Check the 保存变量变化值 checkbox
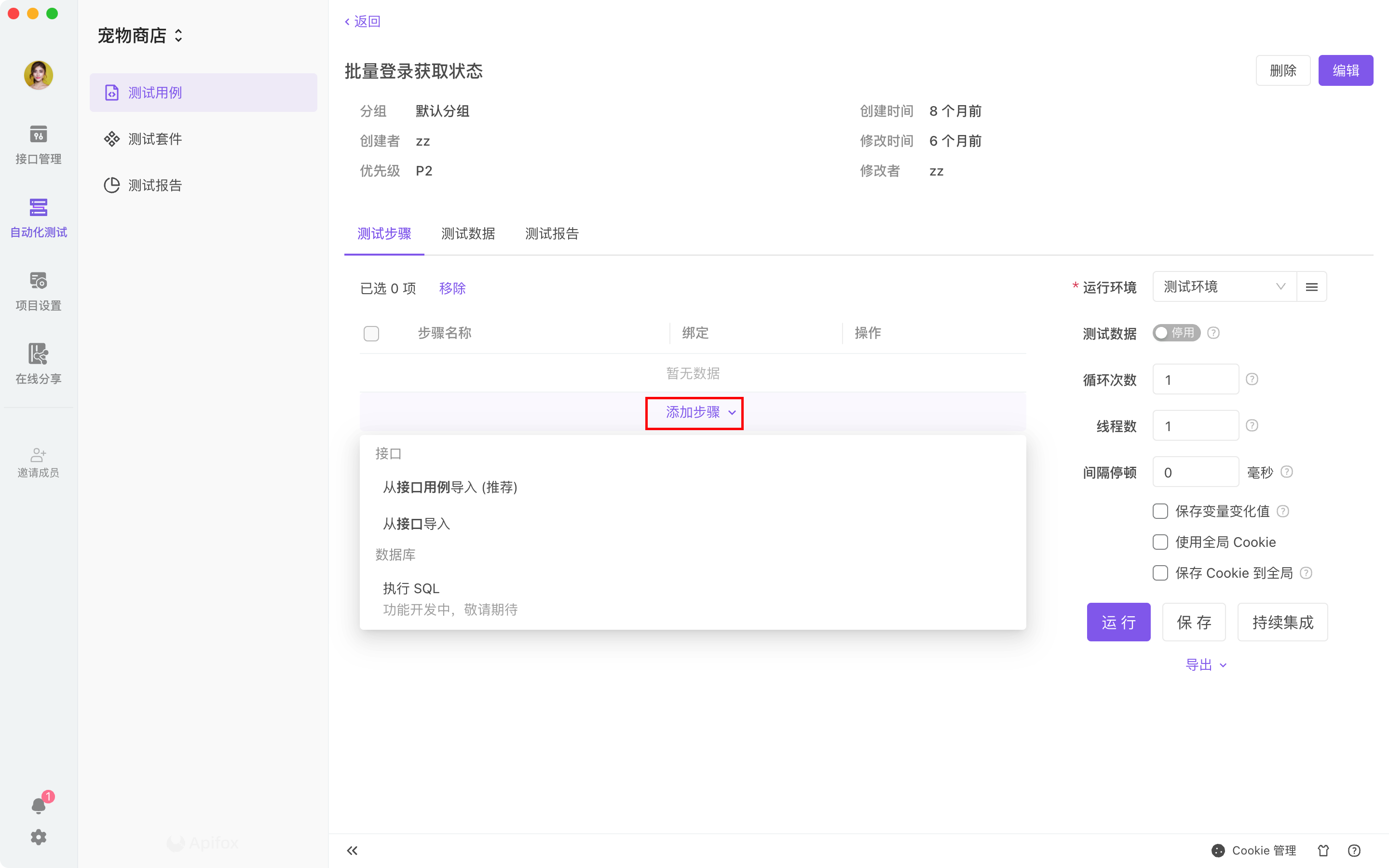Viewport: 1389px width, 868px height. tap(1160, 511)
